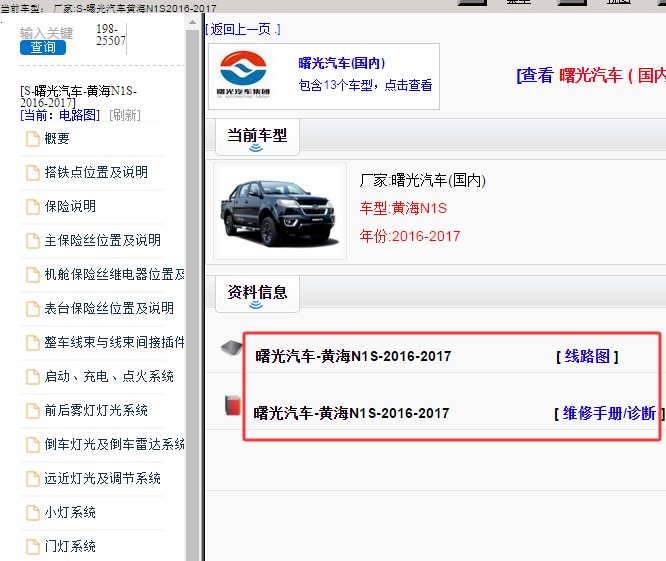Click the gray icon beside 线路图 row
The width and height of the screenshot is (666, 561).
click(x=231, y=348)
